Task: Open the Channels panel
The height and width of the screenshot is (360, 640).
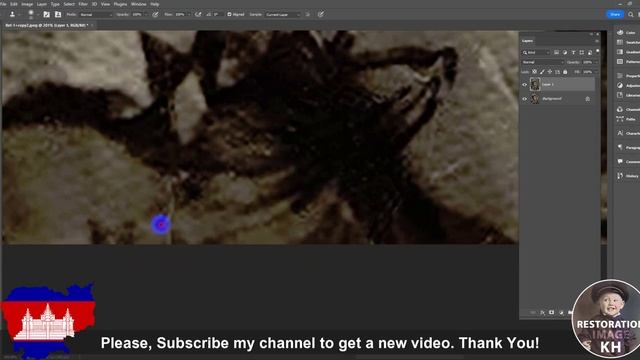Action: coord(628,109)
